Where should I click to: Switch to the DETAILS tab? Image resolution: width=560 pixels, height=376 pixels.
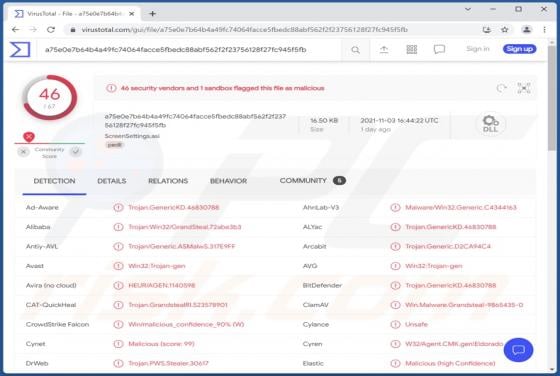[x=112, y=181]
